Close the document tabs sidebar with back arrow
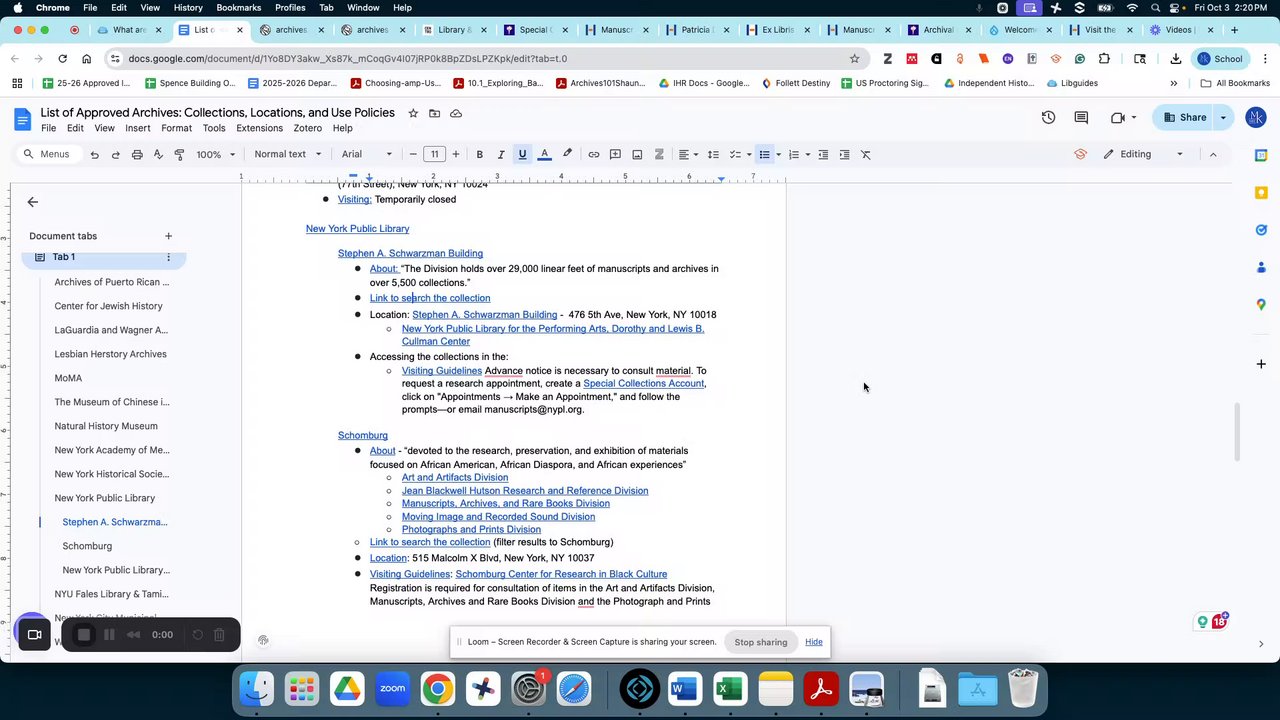This screenshot has height=720, width=1280. coord(33,202)
